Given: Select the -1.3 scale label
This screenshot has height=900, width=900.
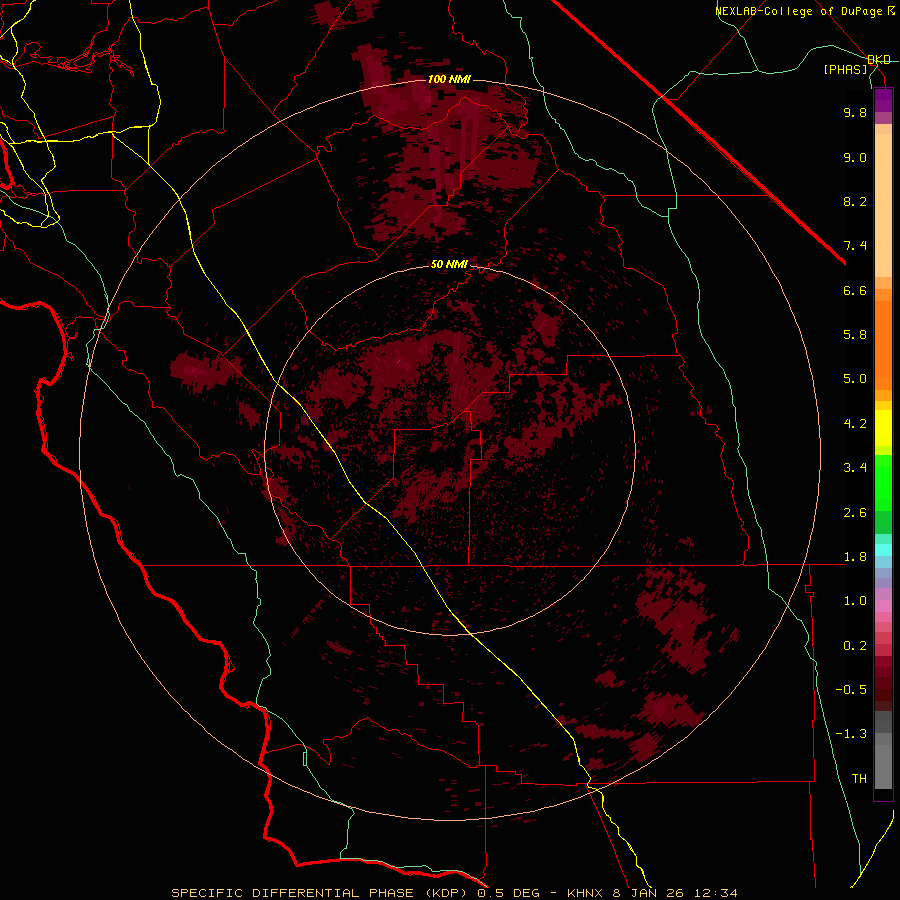Looking at the screenshot, I should tap(851, 734).
